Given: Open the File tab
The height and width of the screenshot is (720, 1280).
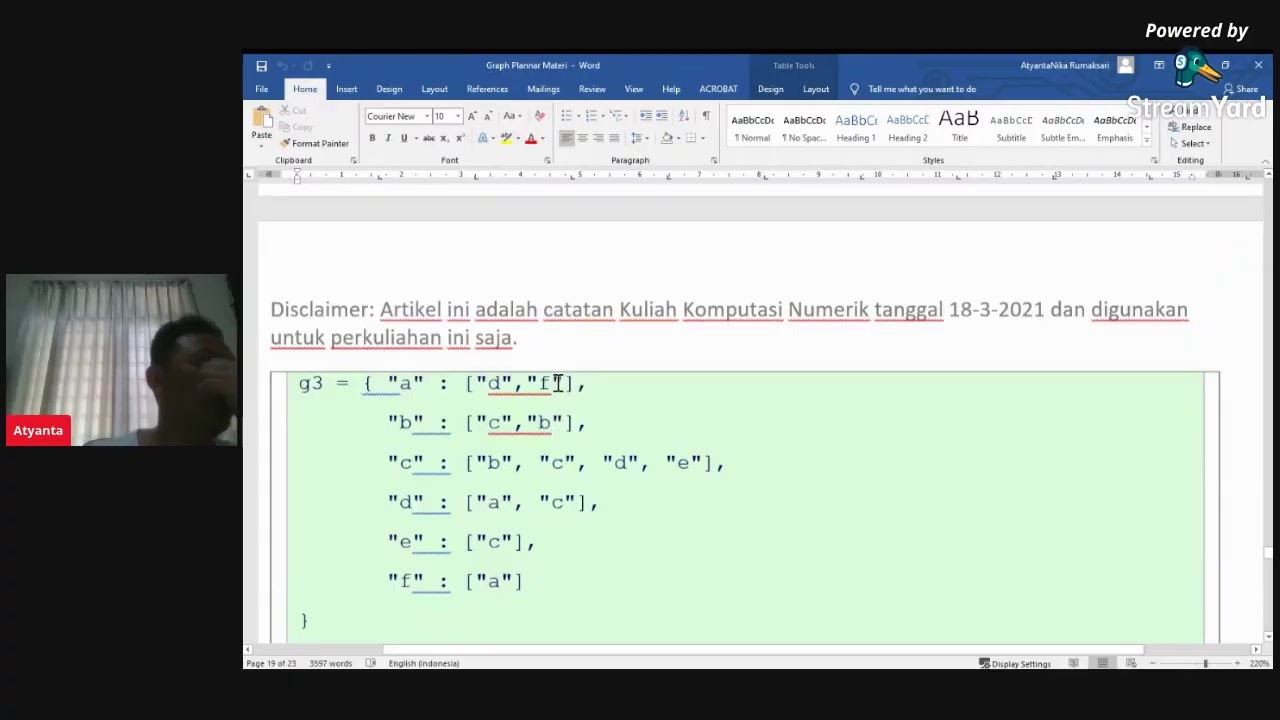Looking at the screenshot, I should (262, 89).
